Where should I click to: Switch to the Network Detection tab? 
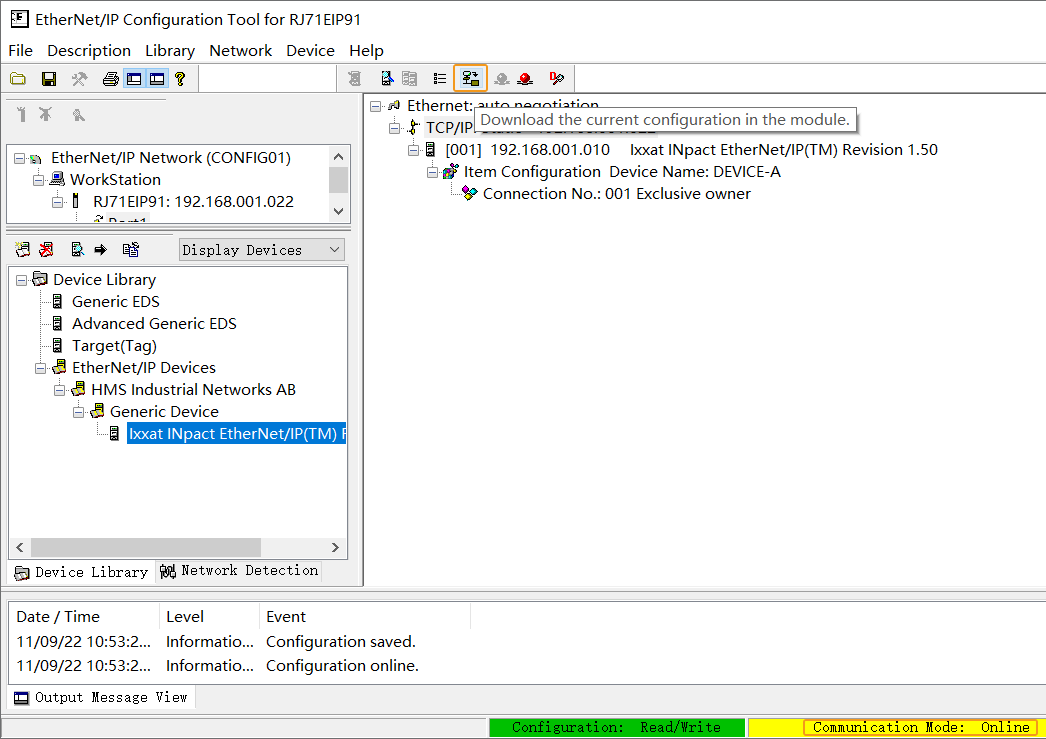pos(239,571)
